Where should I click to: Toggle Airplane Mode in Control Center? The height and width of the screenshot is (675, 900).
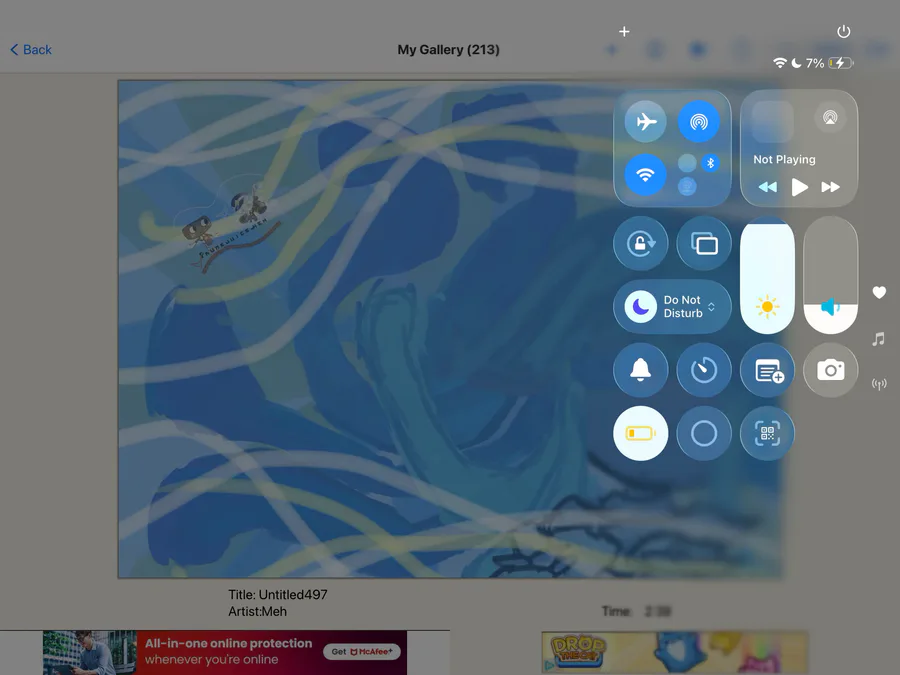coord(646,122)
